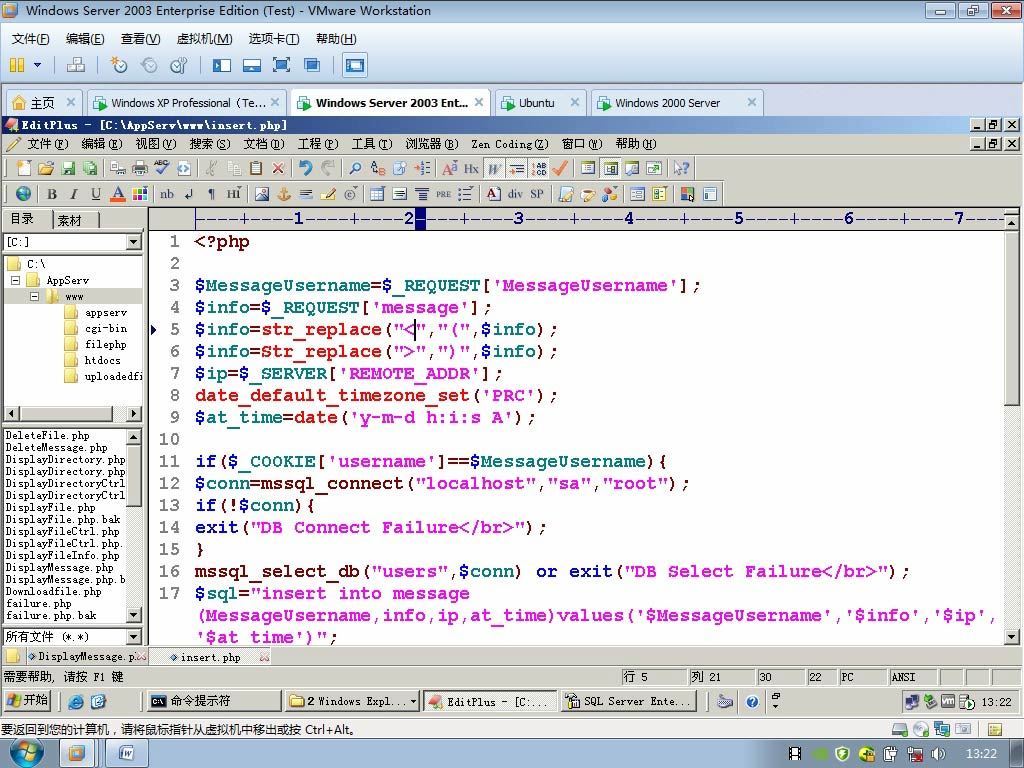Viewport: 1024px width, 768px height.
Task: Select DeleteFile.php in the file list
Action: pos(48,436)
